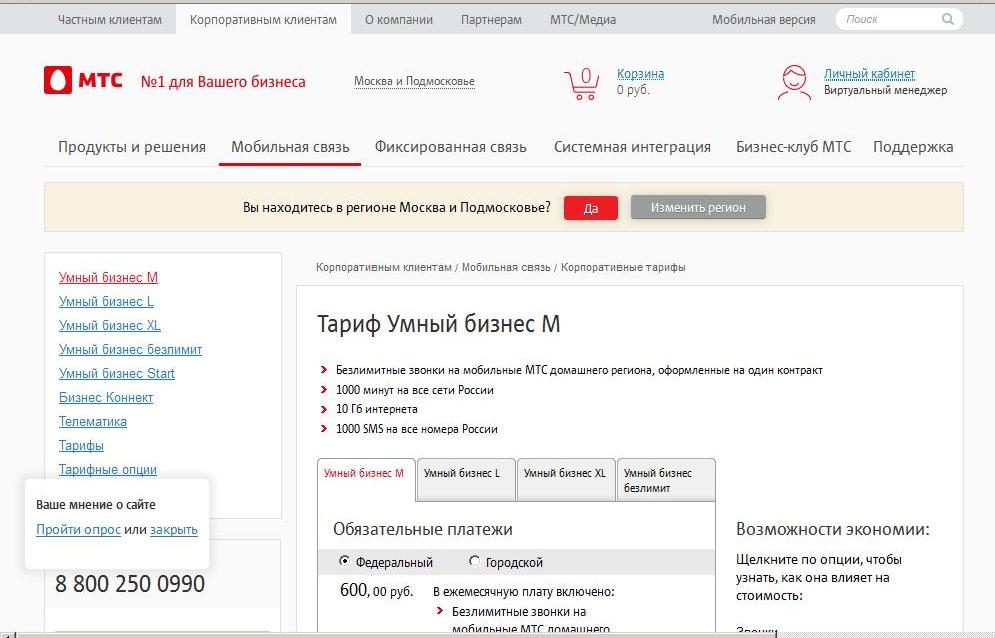Click the Виртуальный менеджер text

pyautogui.click(x=885, y=90)
